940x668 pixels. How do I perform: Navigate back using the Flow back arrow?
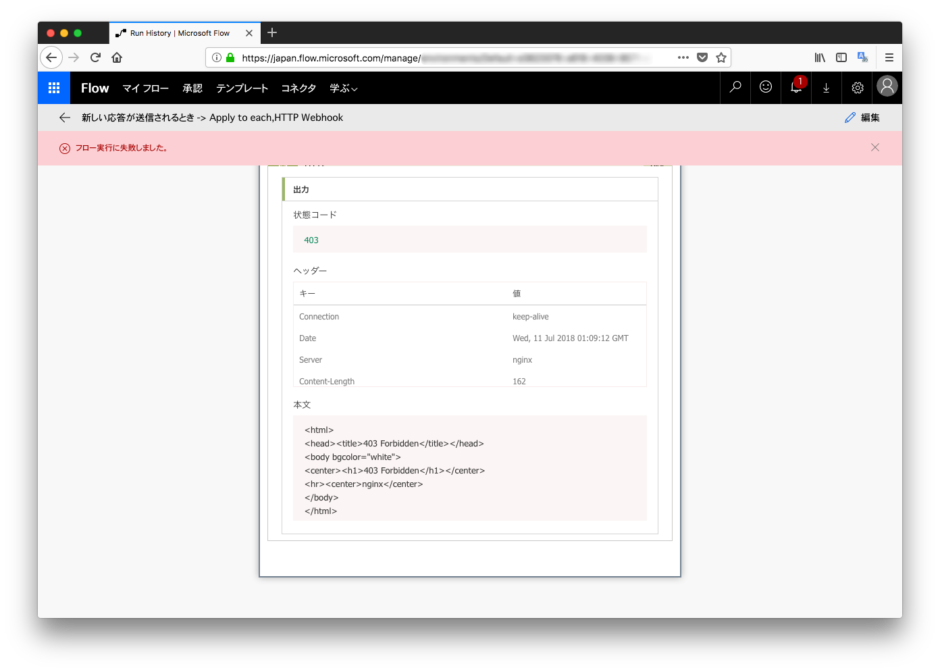(x=64, y=117)
